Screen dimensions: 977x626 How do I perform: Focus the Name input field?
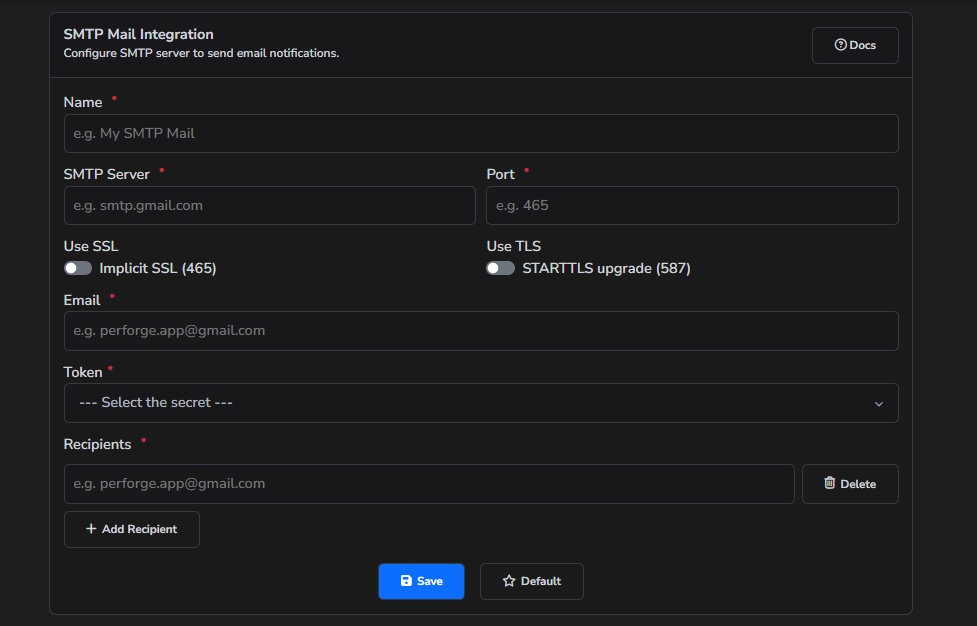point(481,133)
